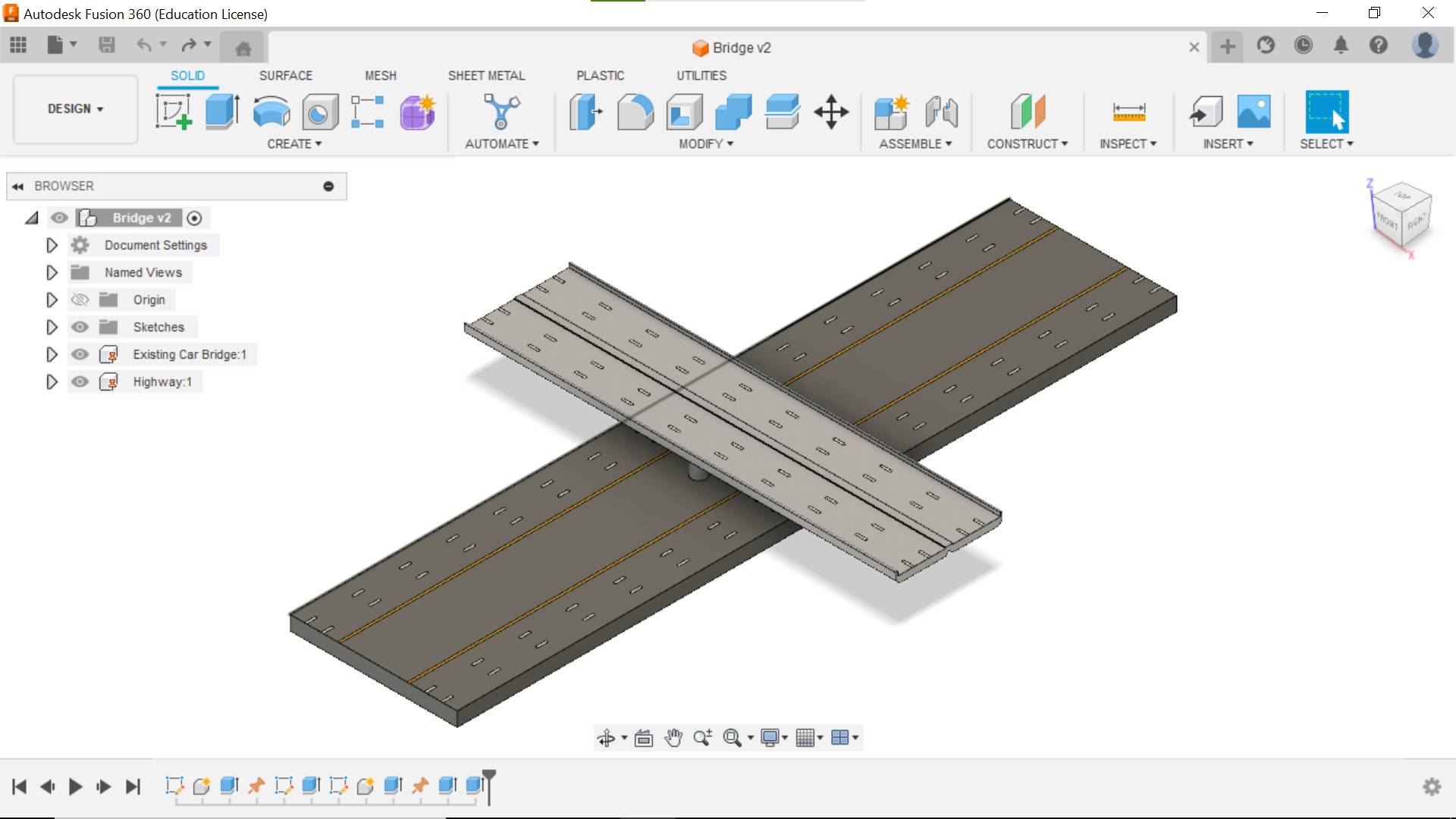This screenshot has height=819, width=1456.
Task: Click the Move/Copy arrows tool
Action: 831,111
